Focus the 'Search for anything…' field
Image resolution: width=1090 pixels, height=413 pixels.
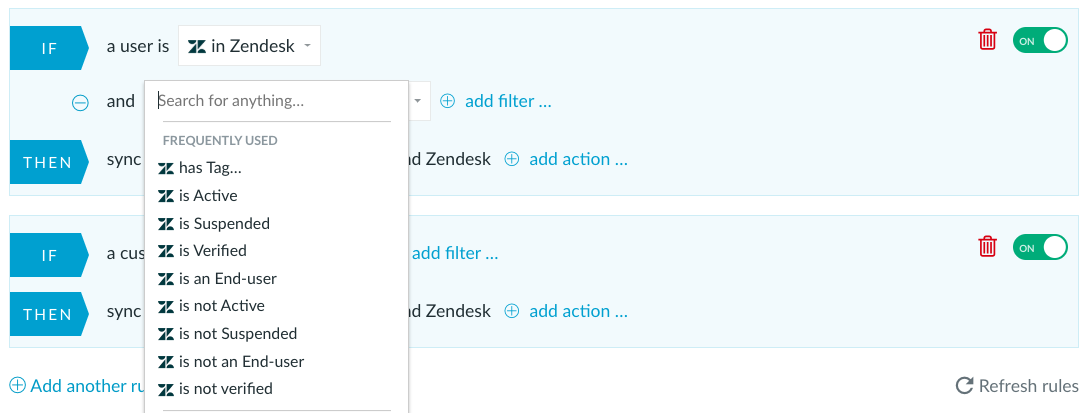pyautogui.click(x=275, y=101)
